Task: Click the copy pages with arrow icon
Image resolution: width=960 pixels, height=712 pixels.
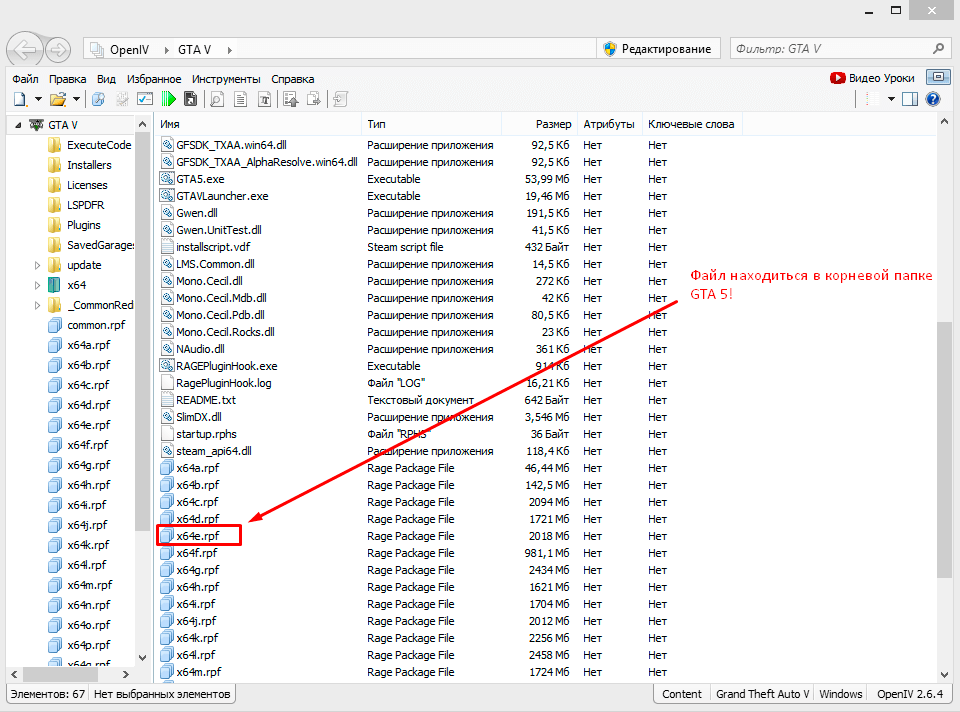Action: pyautogui.click(x=314, y=99)
